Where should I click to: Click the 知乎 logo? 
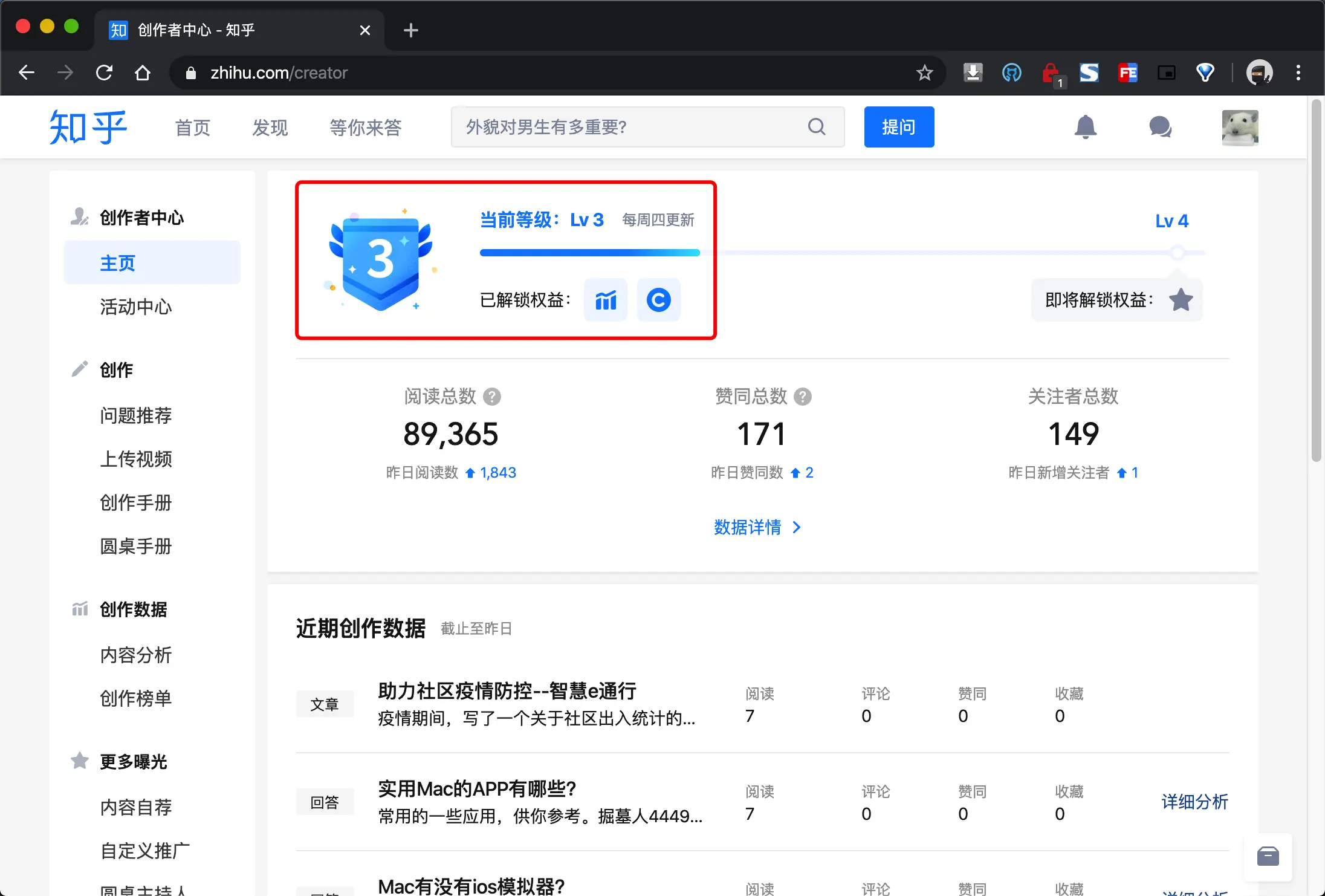pos(88,127)
